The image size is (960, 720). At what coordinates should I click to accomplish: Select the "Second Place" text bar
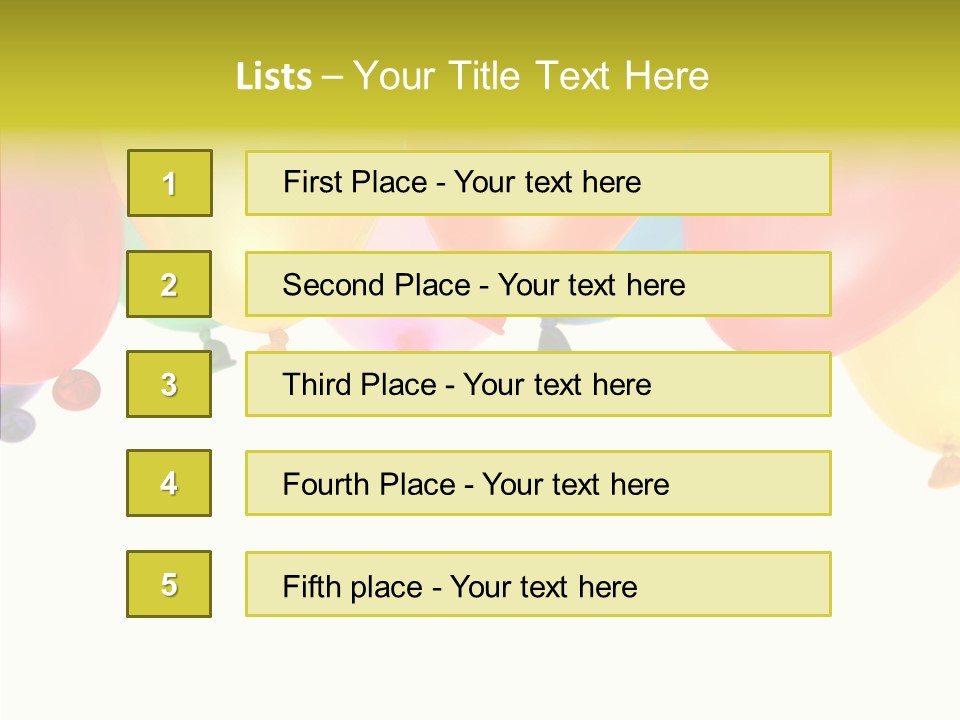pyautogui.click(x=538, y=284)
